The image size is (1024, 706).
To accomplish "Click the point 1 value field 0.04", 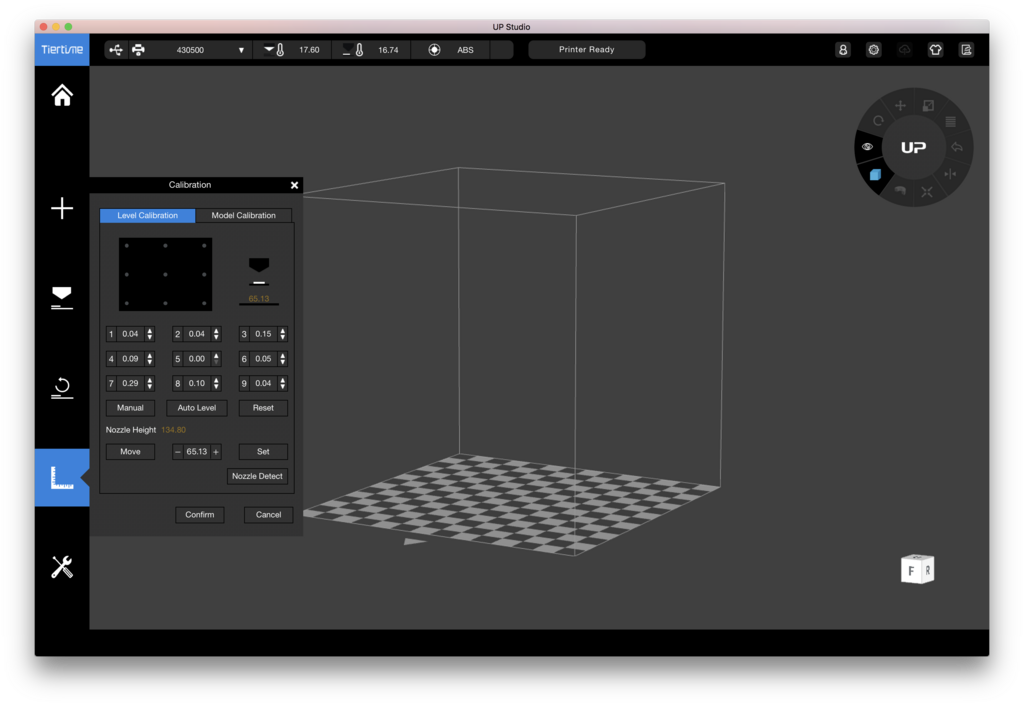I will (131, 334).
